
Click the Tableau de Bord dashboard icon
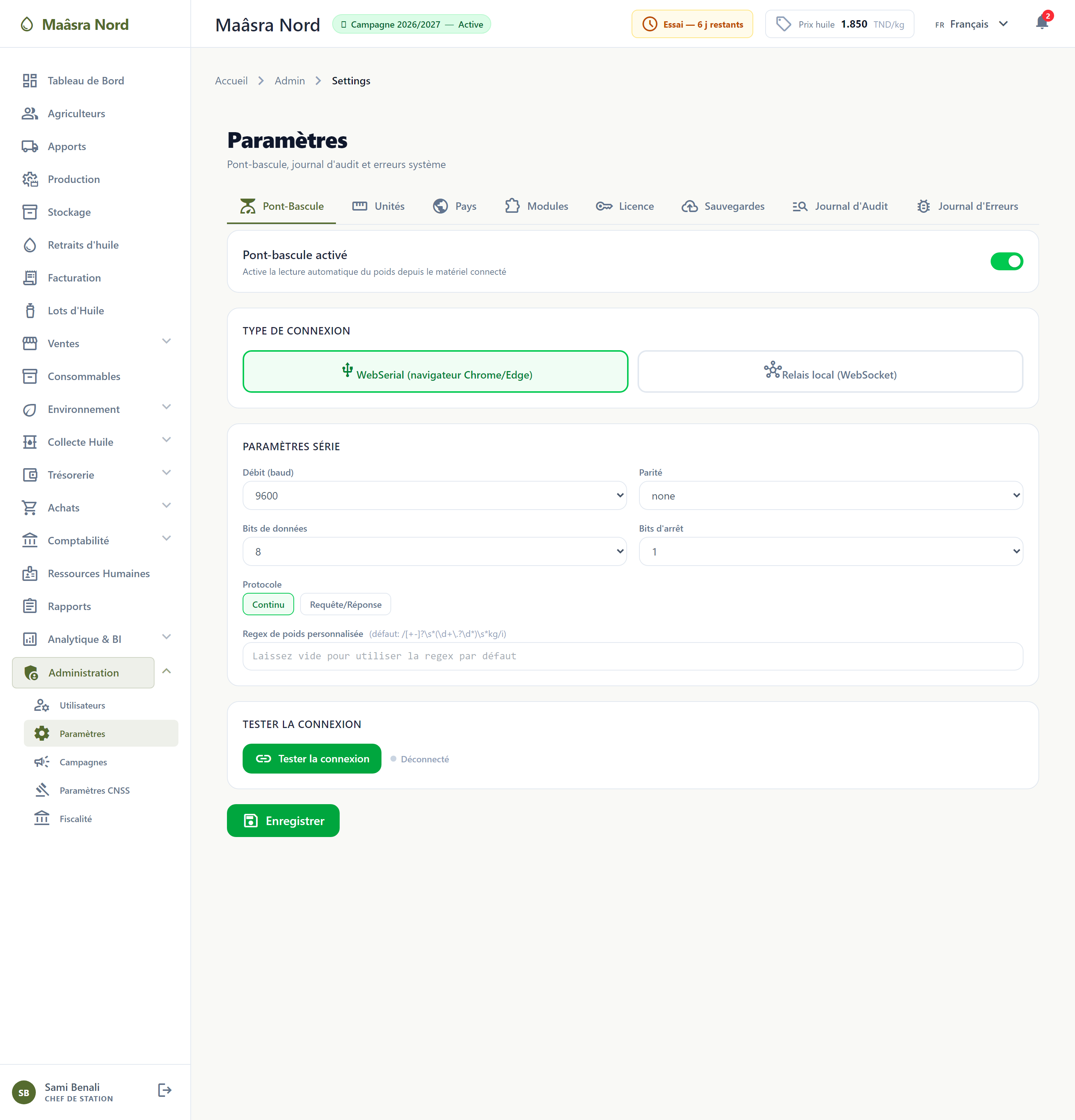pos(30,81)
